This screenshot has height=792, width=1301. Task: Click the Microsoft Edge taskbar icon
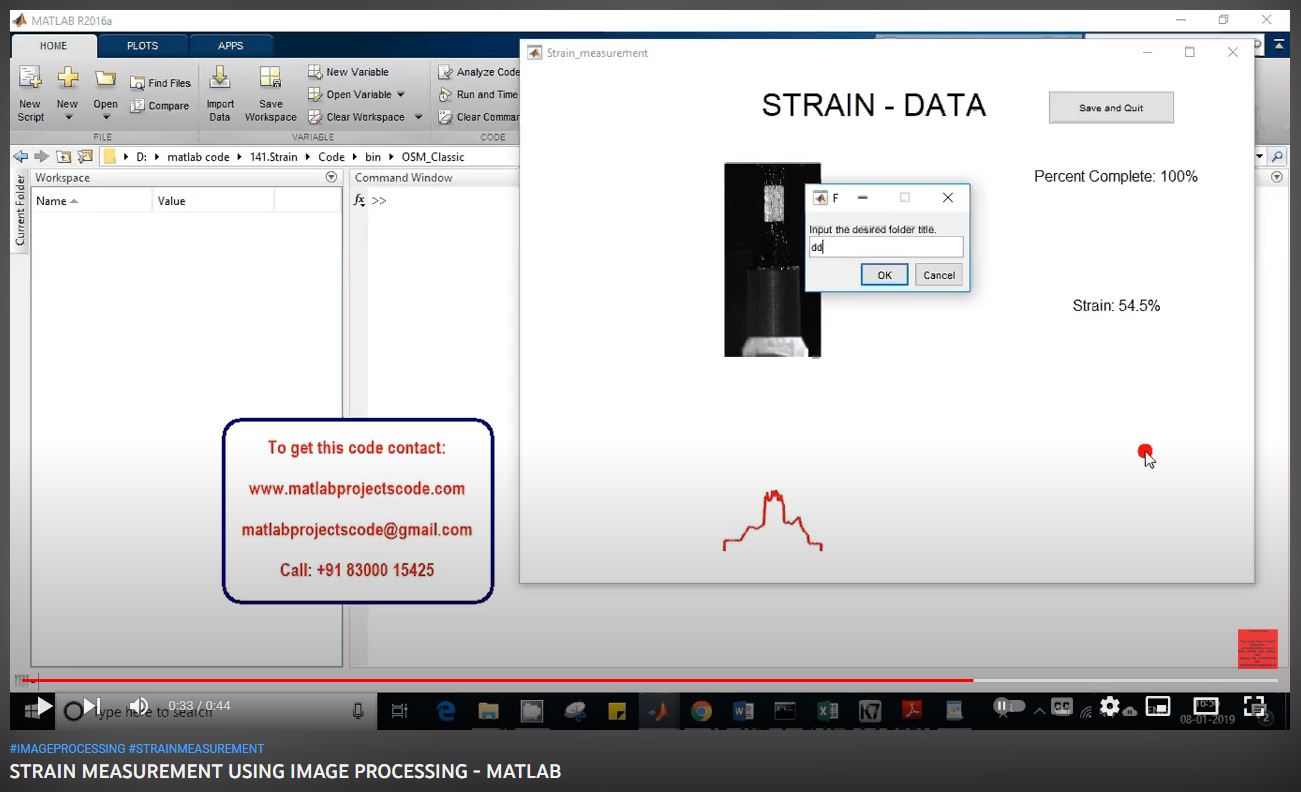(446, 711)
